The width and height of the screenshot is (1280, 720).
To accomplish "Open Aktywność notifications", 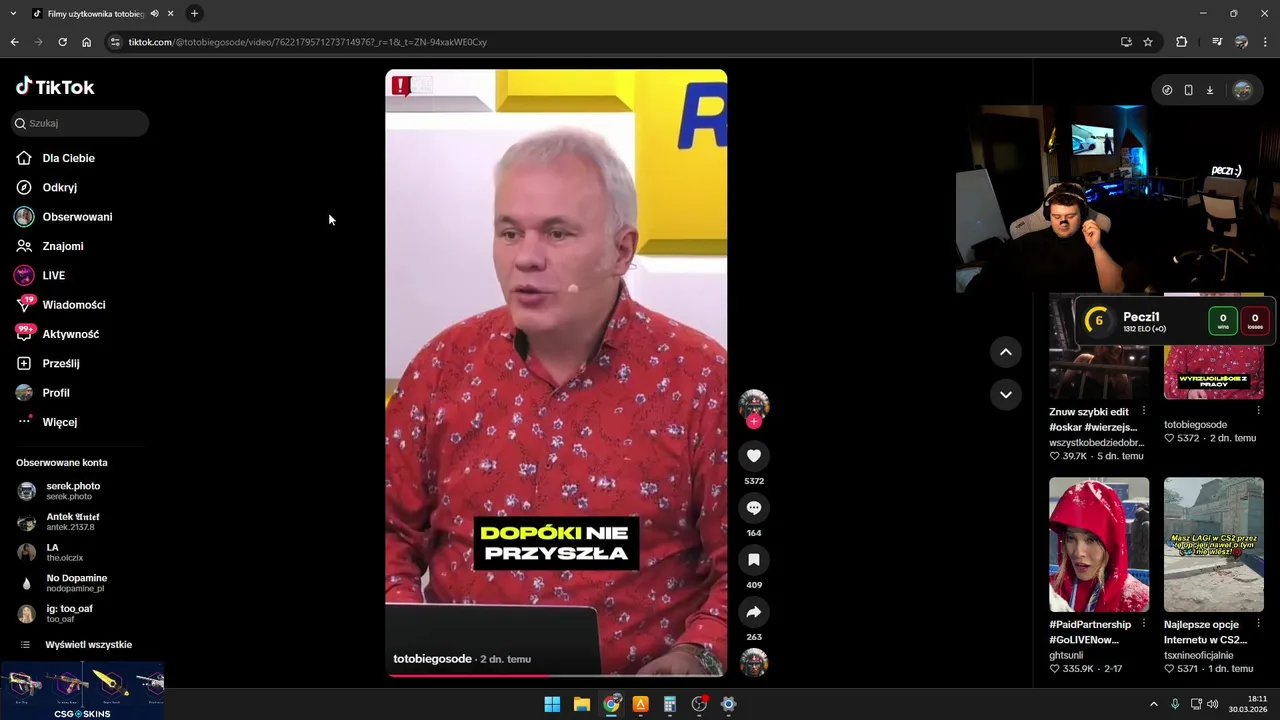I will 70,334.
